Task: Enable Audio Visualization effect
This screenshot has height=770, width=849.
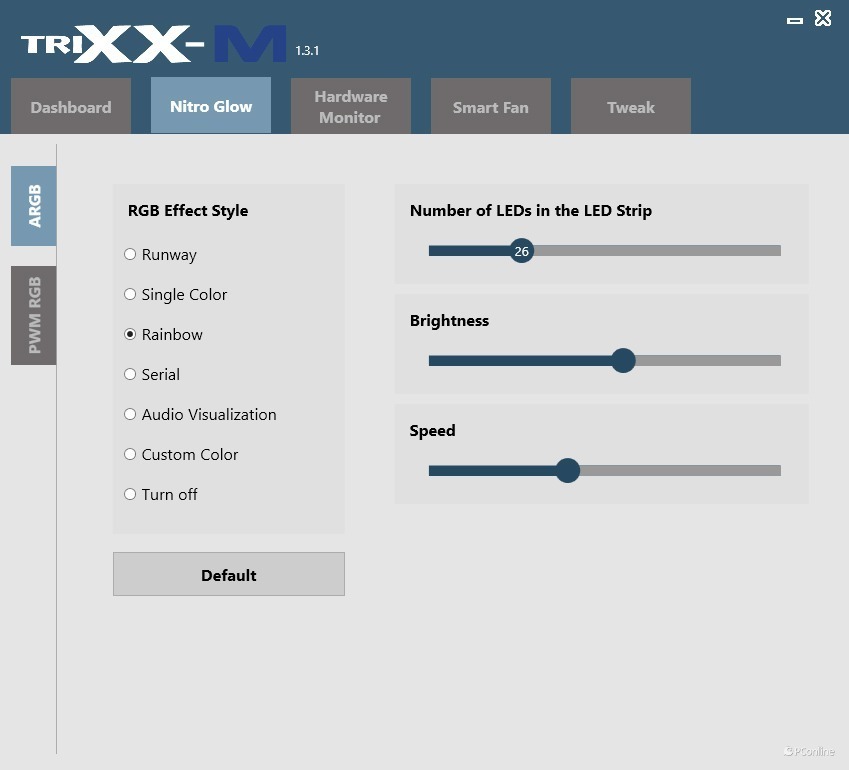Action: tap(130, 414)
